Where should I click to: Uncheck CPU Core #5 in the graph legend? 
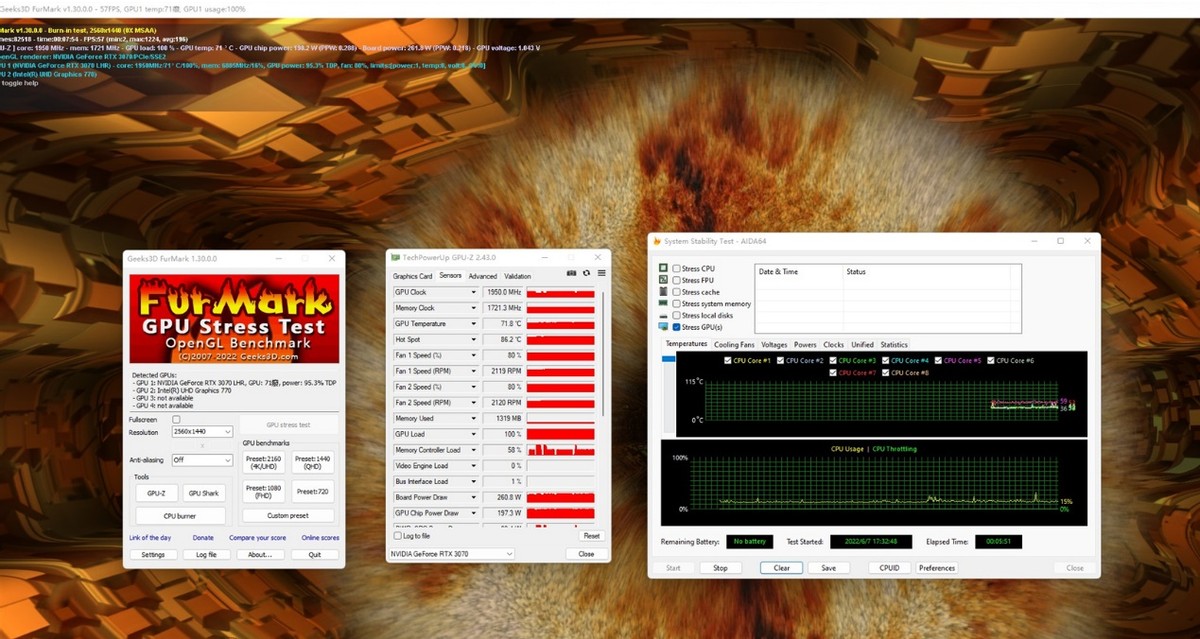tap(937, 360)
